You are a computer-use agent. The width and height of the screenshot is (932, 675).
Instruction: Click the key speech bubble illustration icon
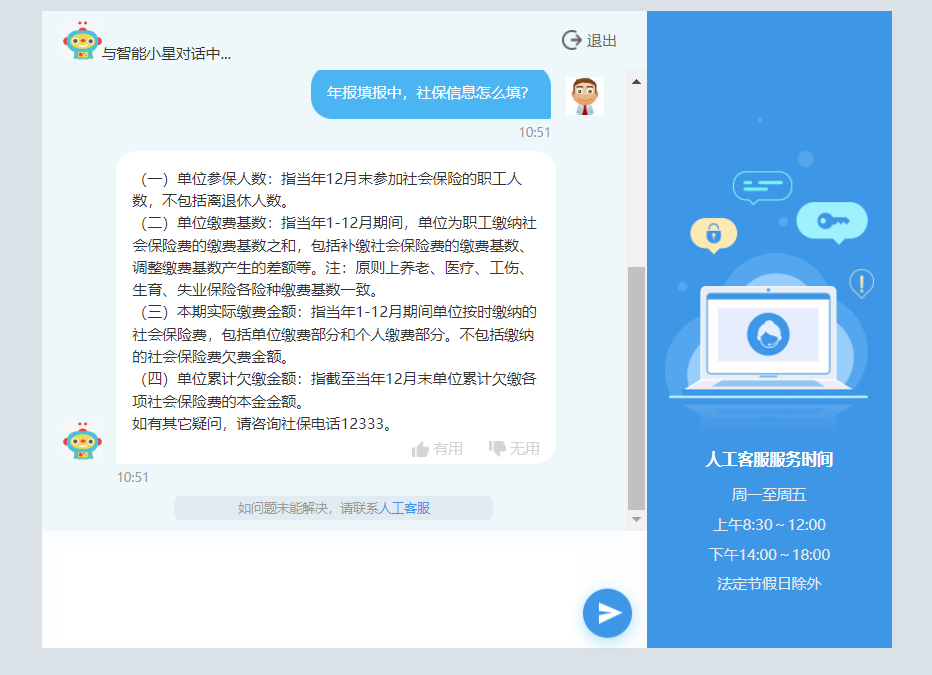[x=832, y=222]
